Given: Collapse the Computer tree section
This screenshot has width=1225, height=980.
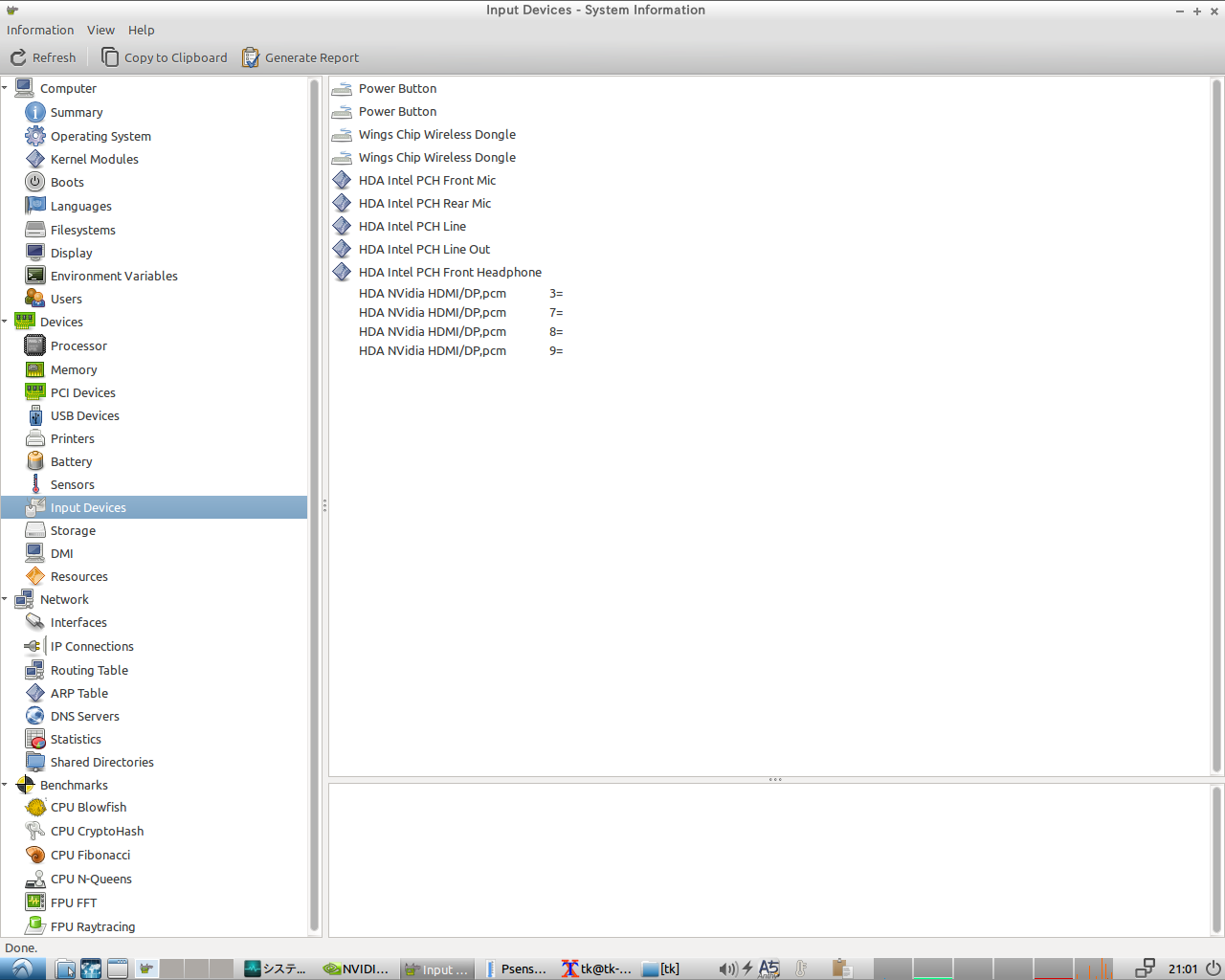Looking at the screenshot, I should (x=5, y=88).
